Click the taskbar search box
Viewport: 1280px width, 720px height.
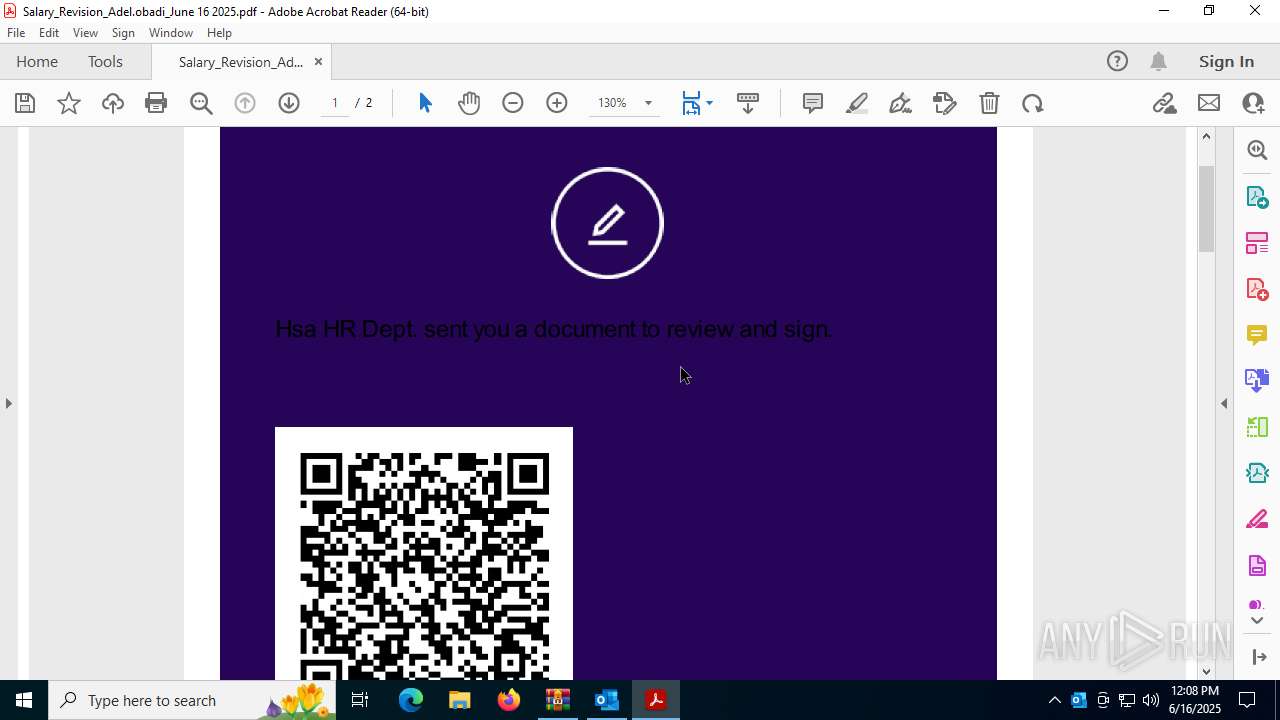click(x=192, y=700)
